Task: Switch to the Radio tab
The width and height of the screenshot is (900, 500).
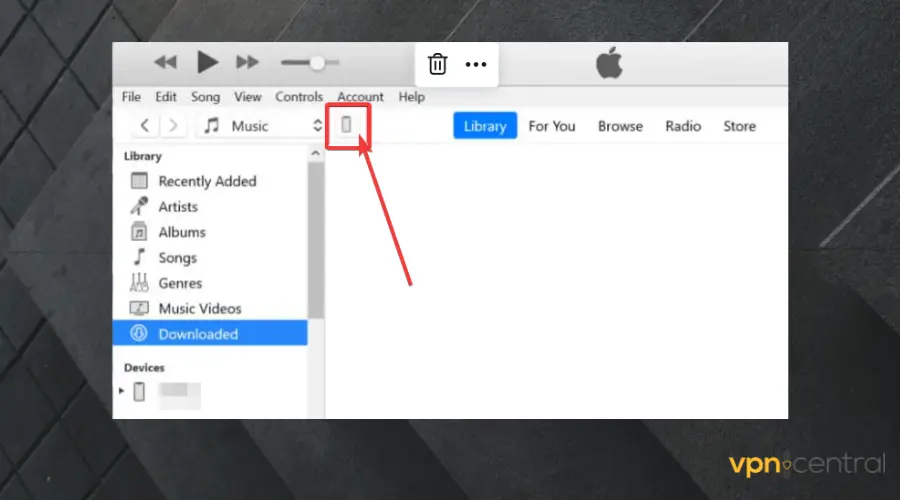Action: [x=683, y=126]
